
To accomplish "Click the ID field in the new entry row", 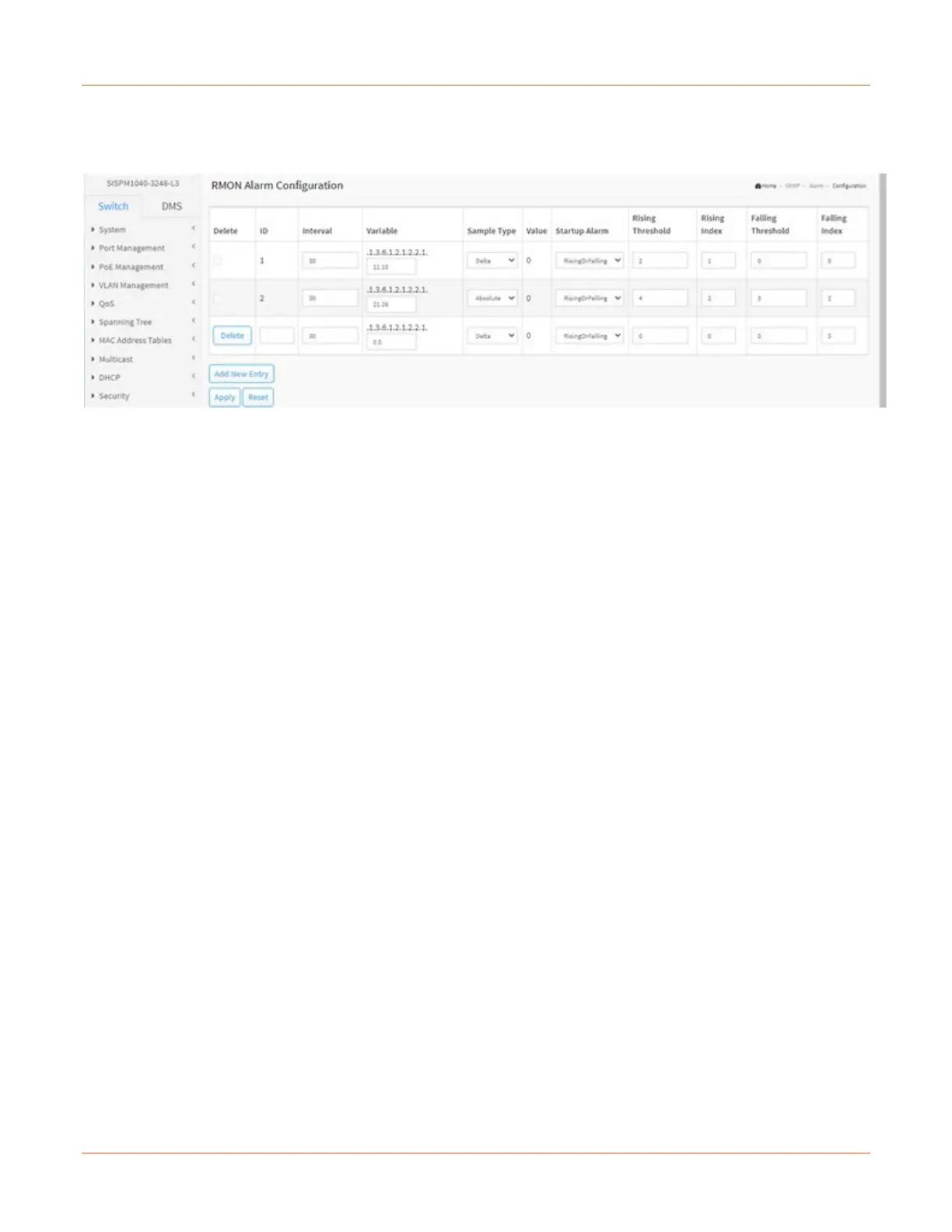I will 277,335.
